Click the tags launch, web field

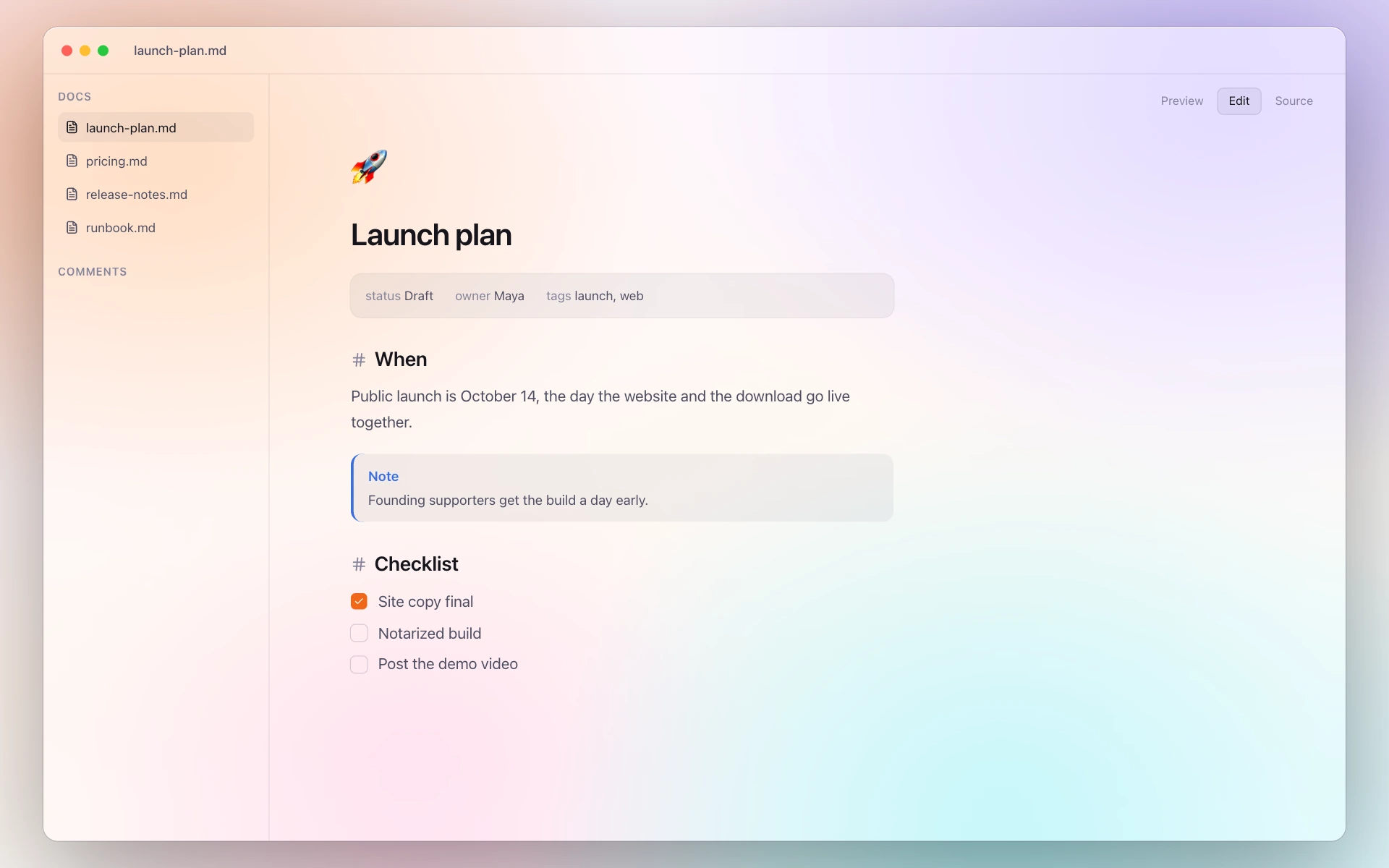point(595,296)
